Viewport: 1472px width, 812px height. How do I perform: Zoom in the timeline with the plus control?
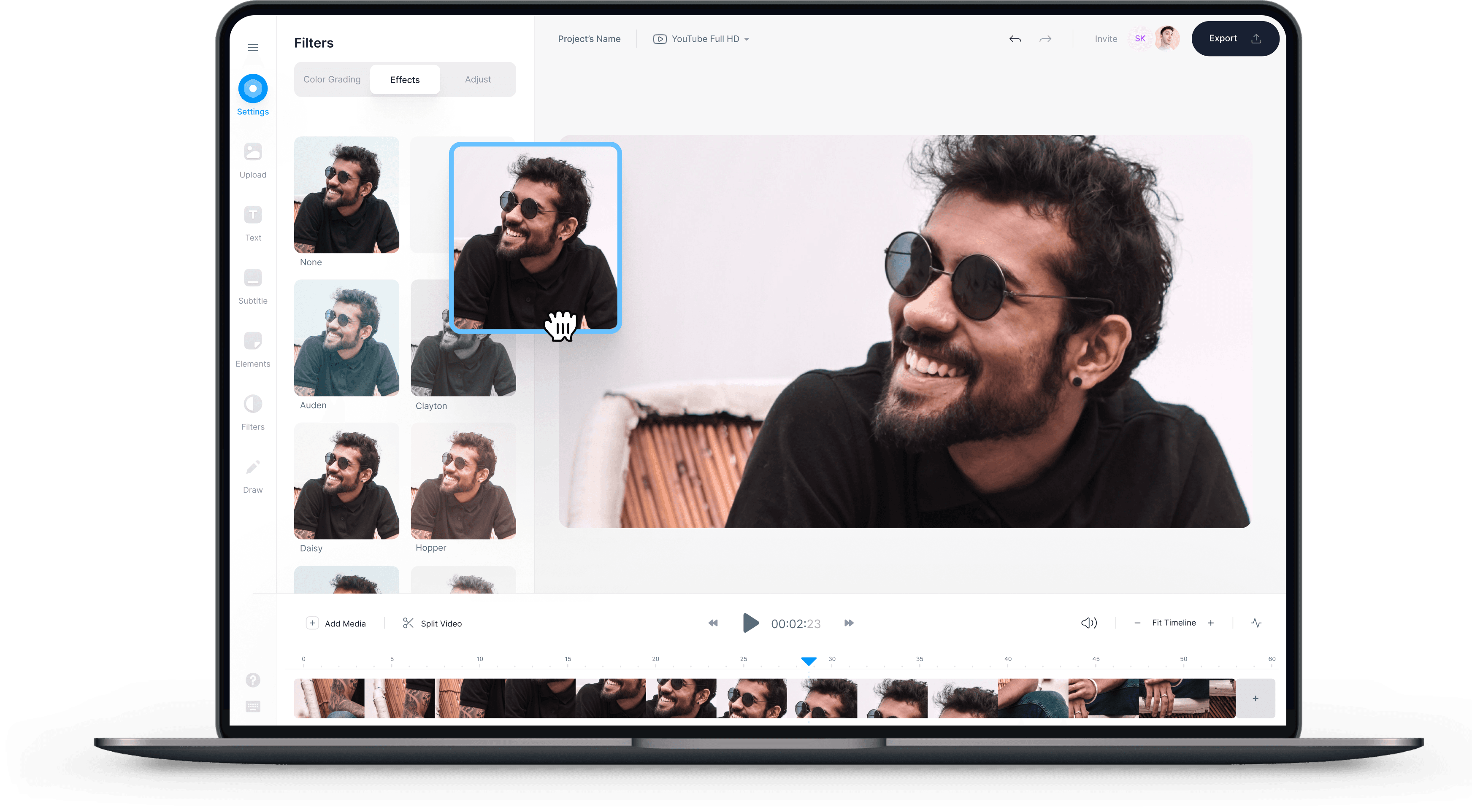[1211, 623]
